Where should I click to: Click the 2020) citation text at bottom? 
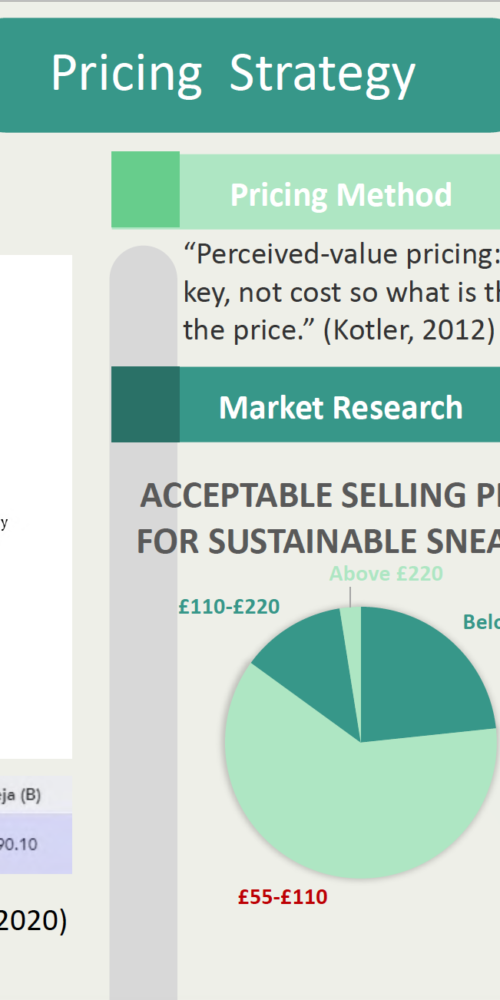[x=33, y=921]
